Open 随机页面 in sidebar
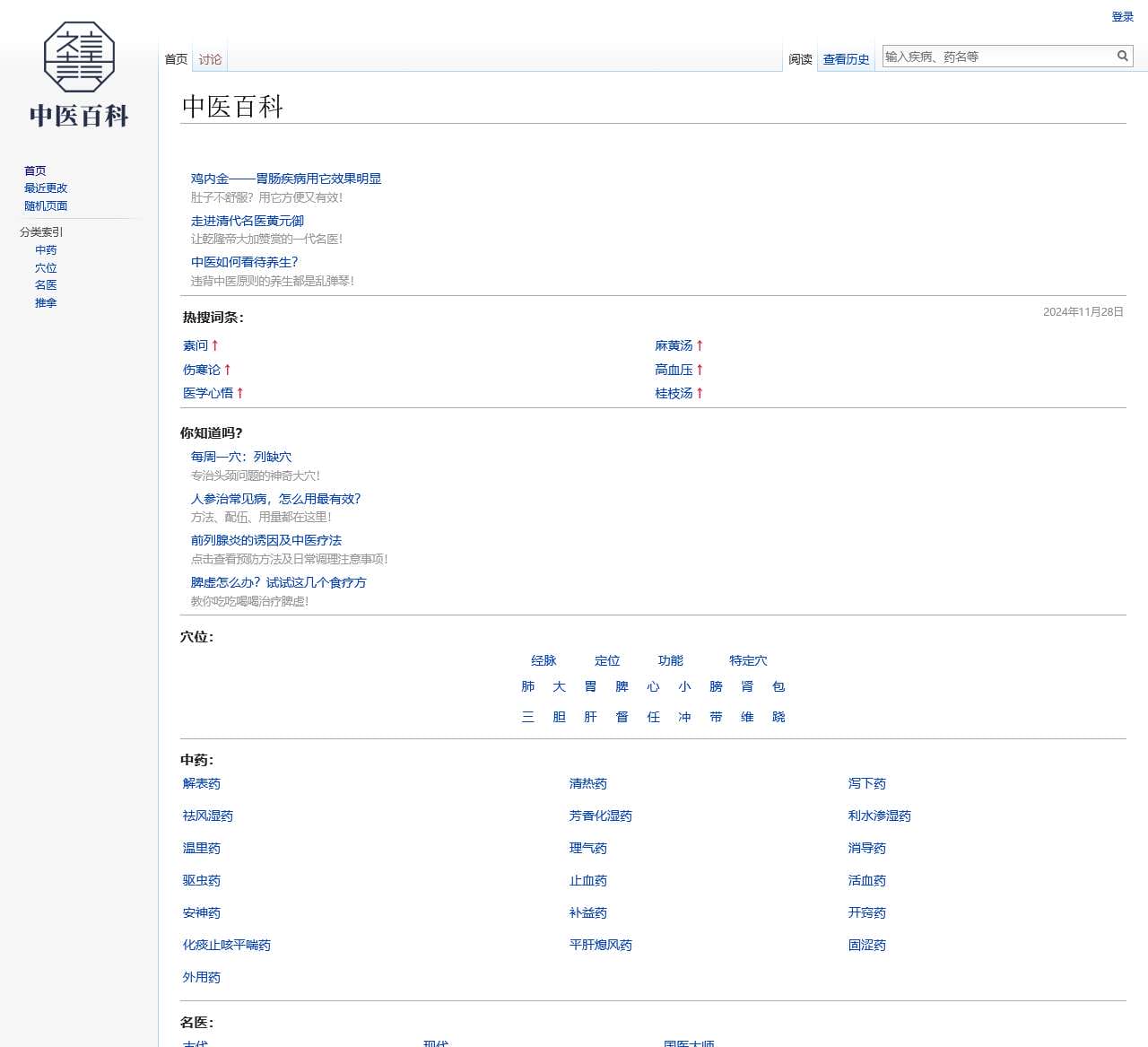The width and height of the screenshot is (1148, 1047). coord(46,205)
